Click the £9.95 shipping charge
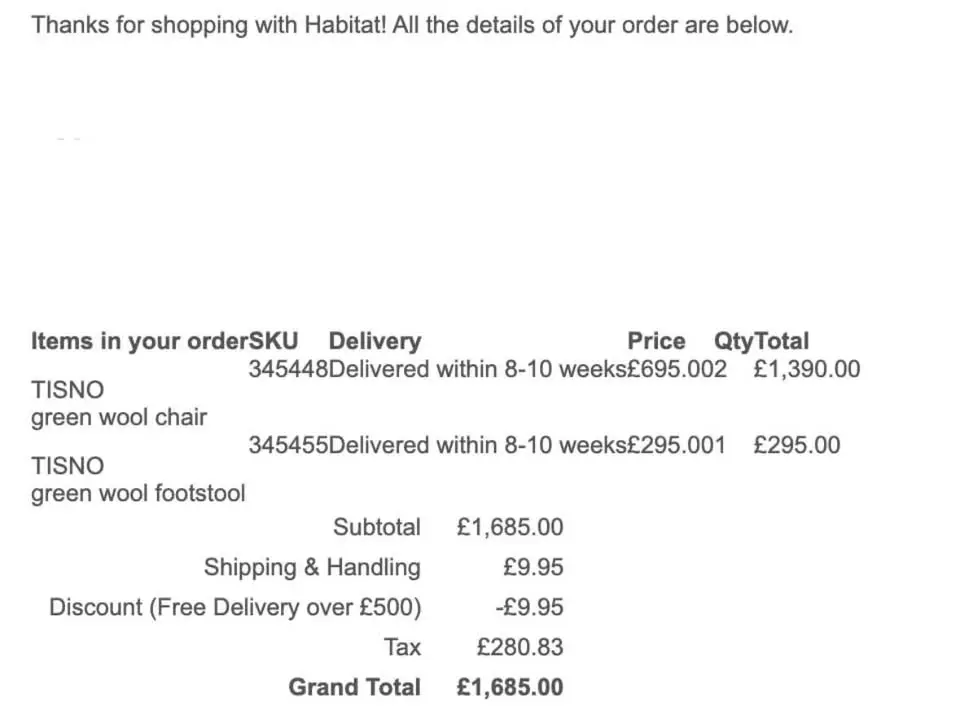This screenshot has width=960, height=717. (533, 567)
